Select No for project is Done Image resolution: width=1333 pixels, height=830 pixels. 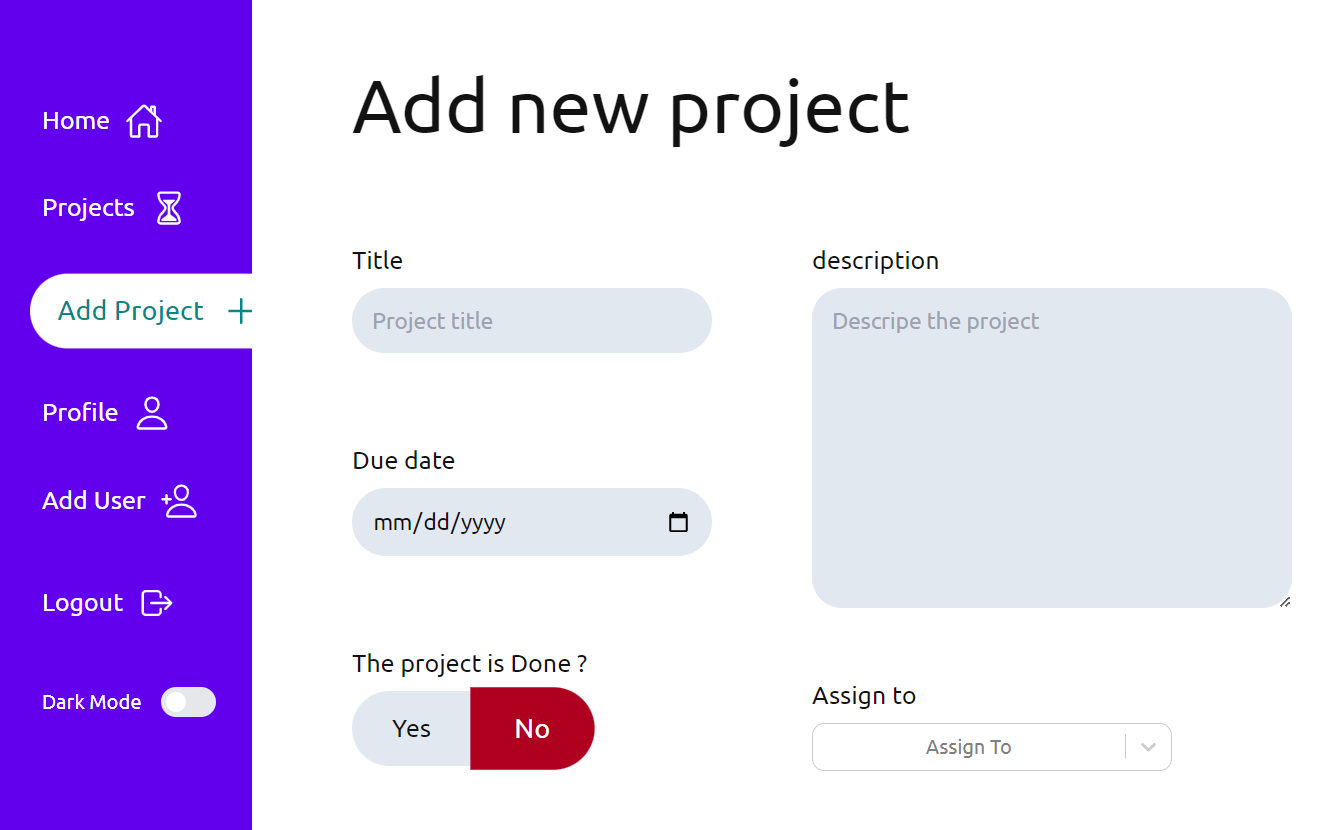(532, 729)
